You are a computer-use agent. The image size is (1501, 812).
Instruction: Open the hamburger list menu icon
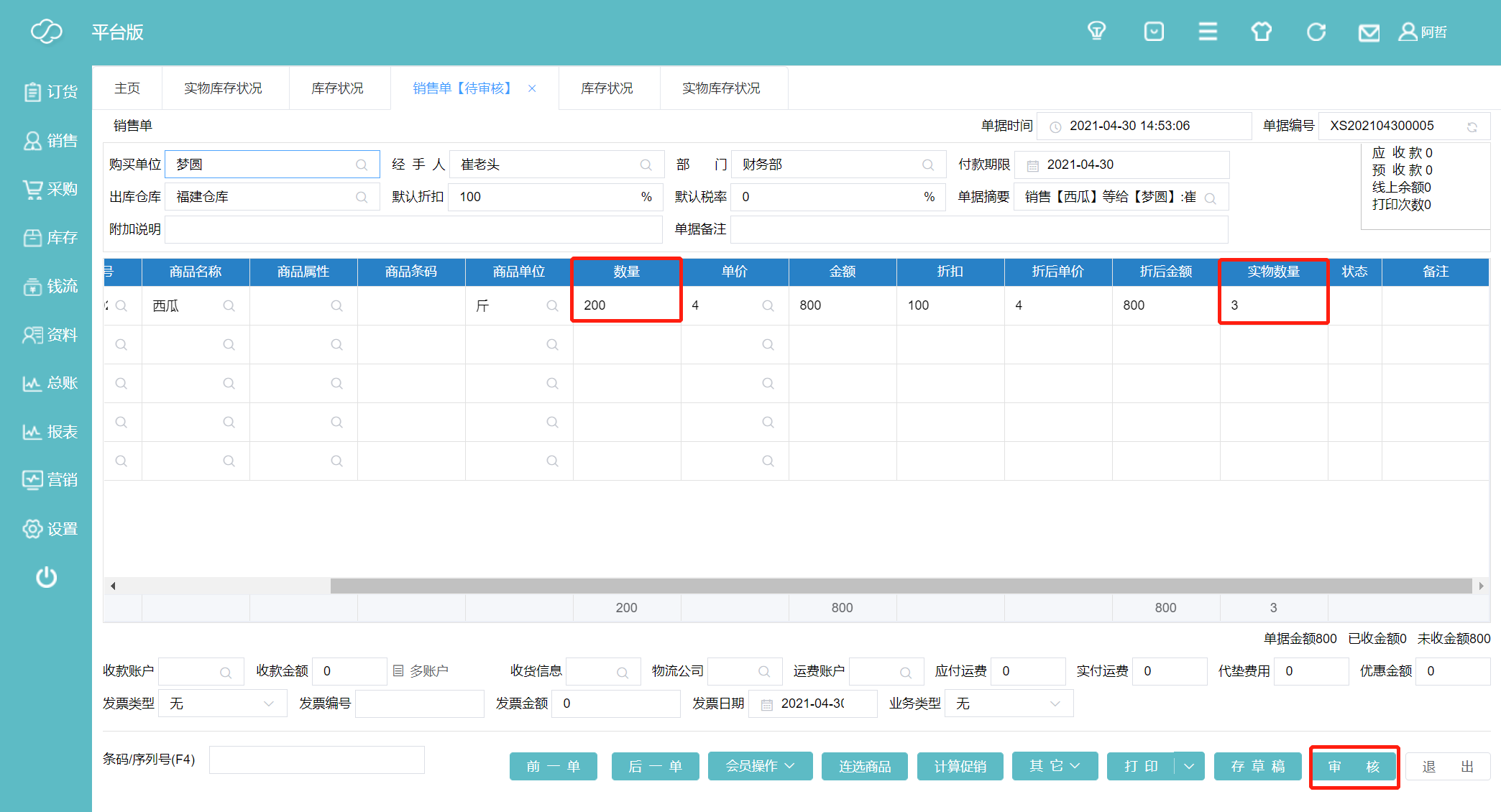[x=1208, y=32]
